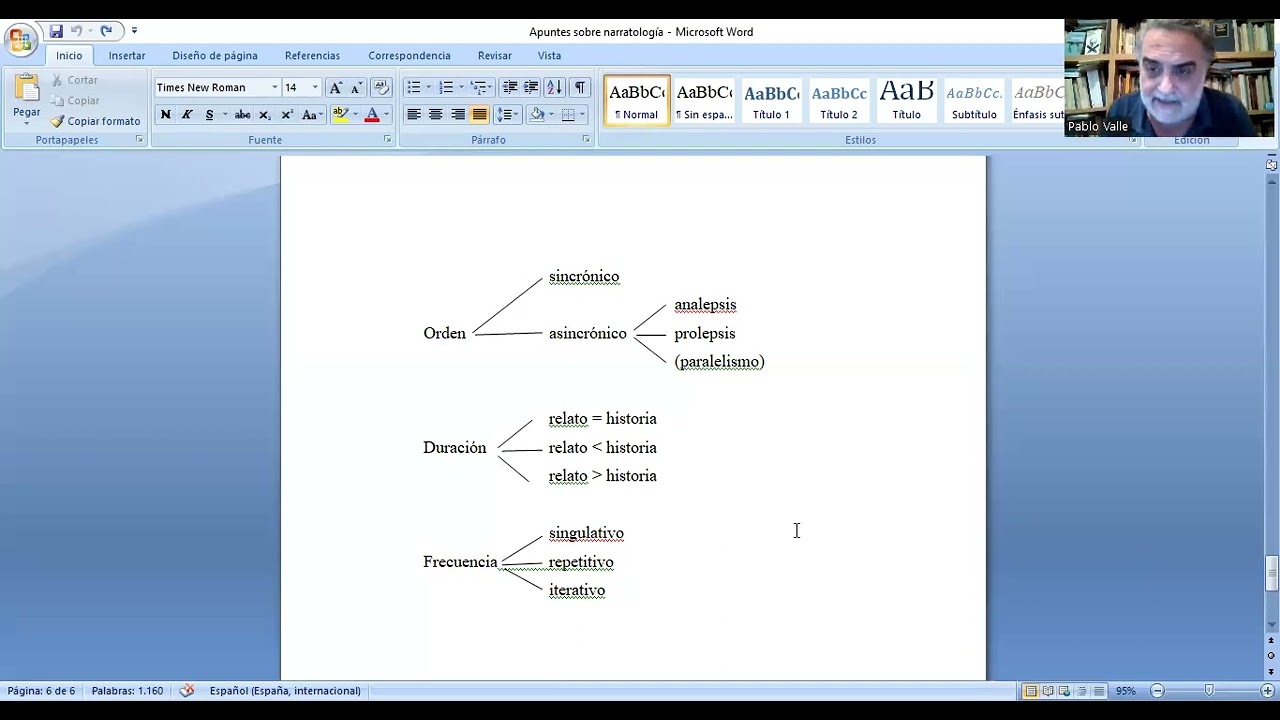Viewport: 1280px width, 720px height.
Task: Switch to full screen reading view
Action: [x=1047, y=691]
